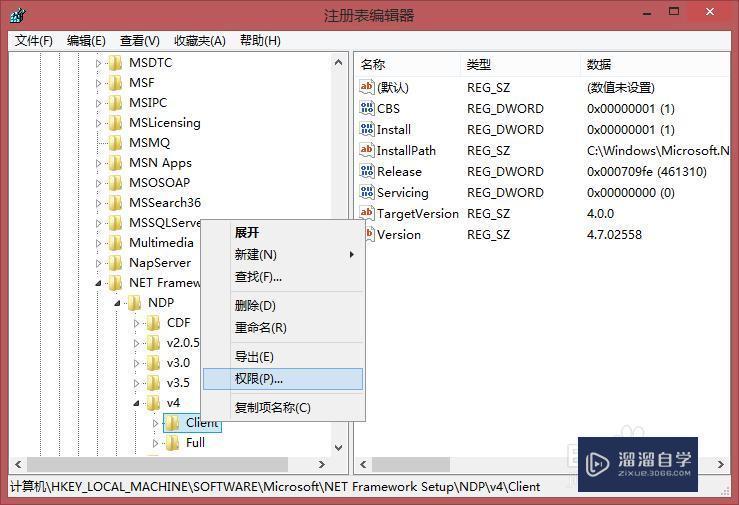Select the MSMQ folder icon
This screenshot has width=739, height=505.
click(115, 143)
